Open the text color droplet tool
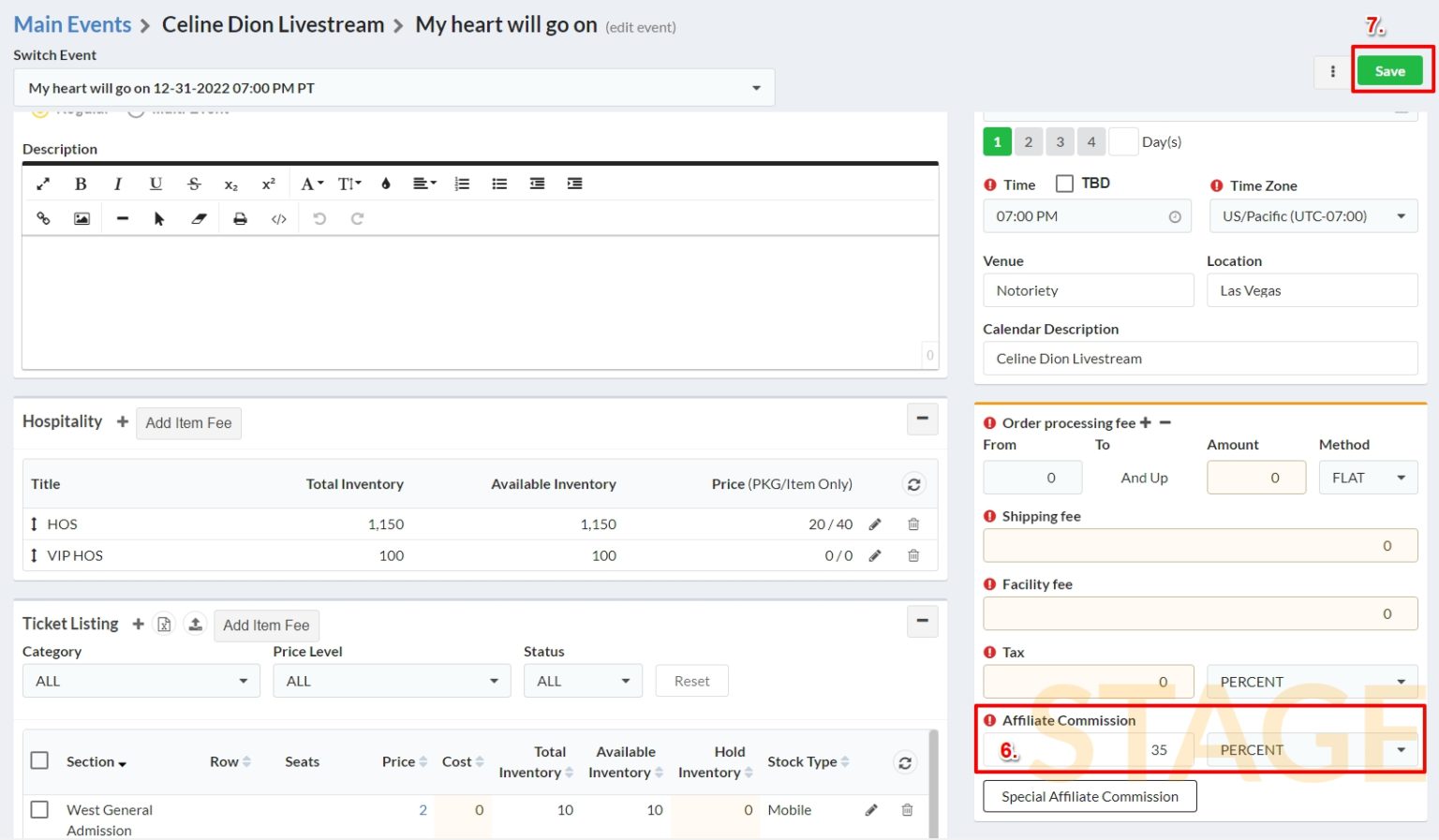Screen dimensions: 1439x840 pos(385,184)
